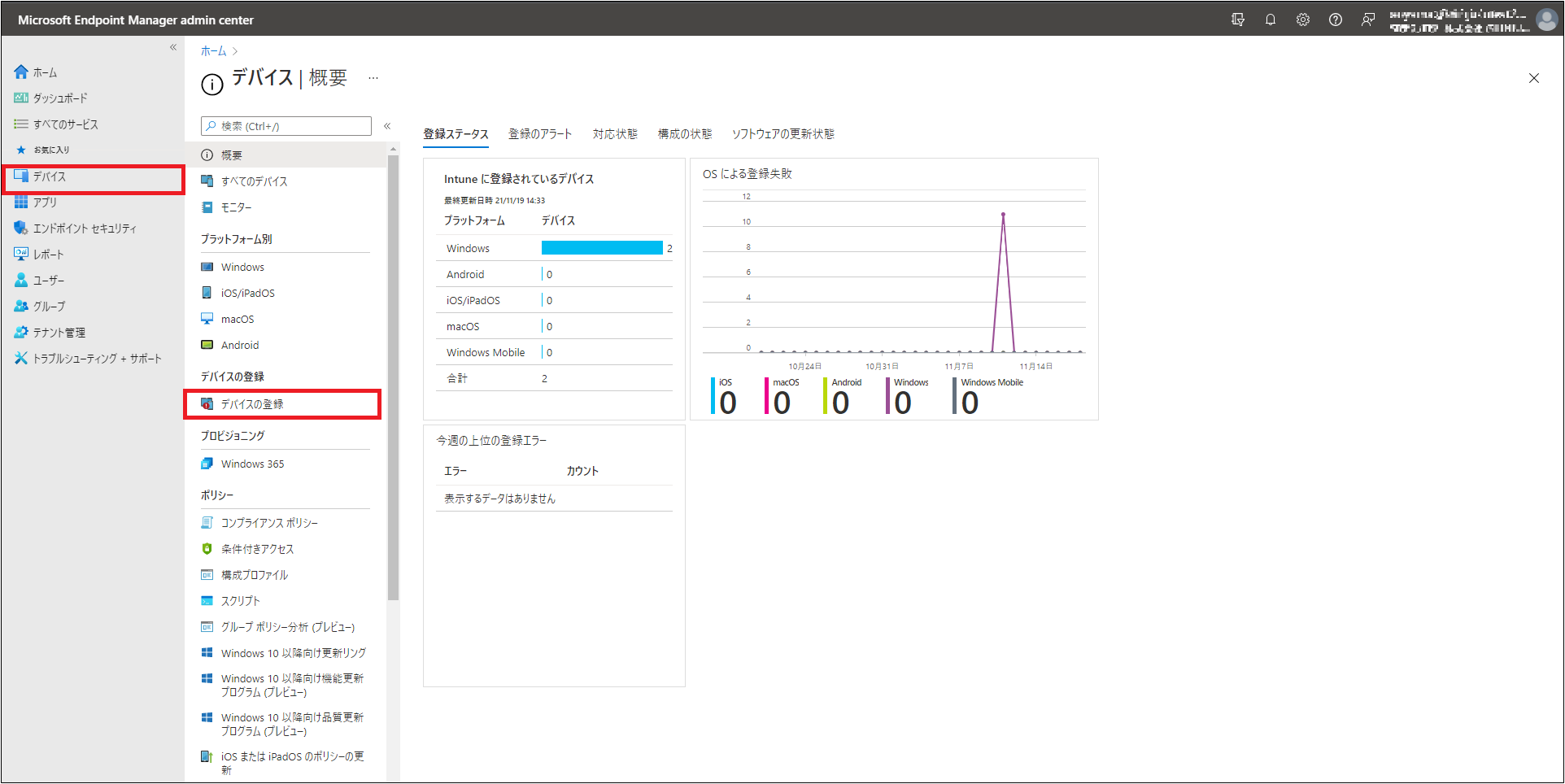Open the directory and subscription filter icon

[x=1238, y=20]
